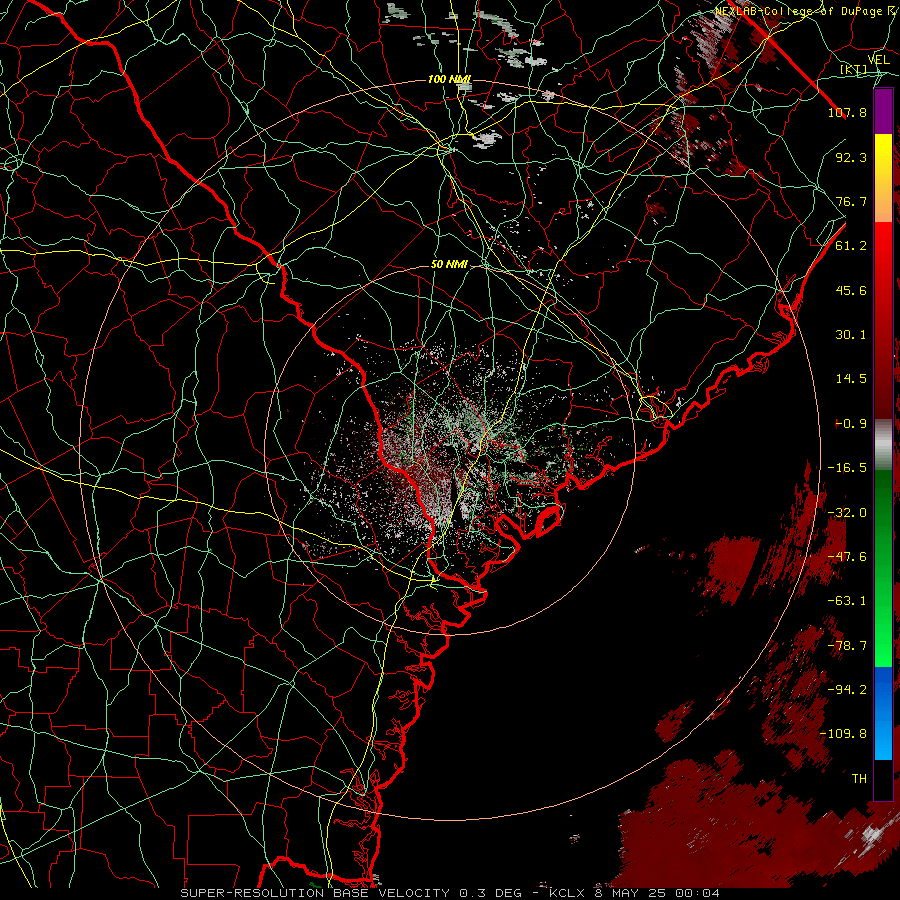
Task: Click the -32.0 velocity scale value
Action: [847, 513]
